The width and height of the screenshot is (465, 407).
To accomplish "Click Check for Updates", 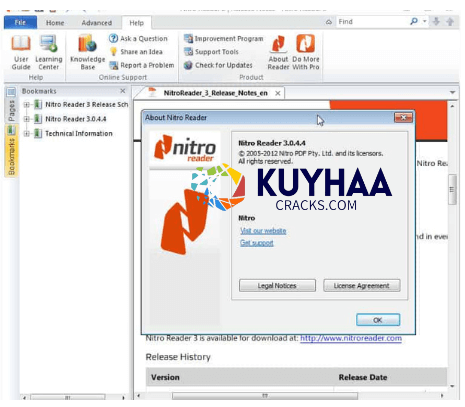I will coord(218,65).
